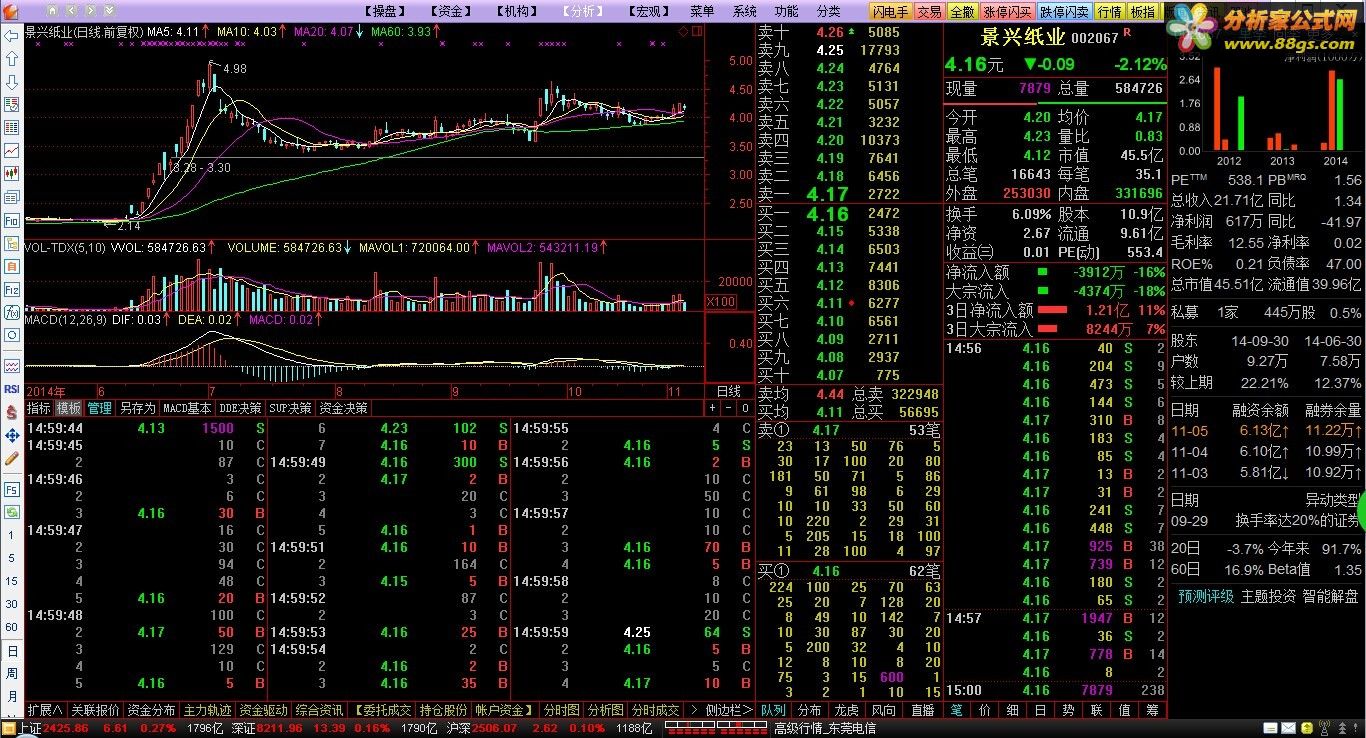1366x738 pixels.
Task: Click the back arrow icon in left sidebar
Action: [11, 35]
